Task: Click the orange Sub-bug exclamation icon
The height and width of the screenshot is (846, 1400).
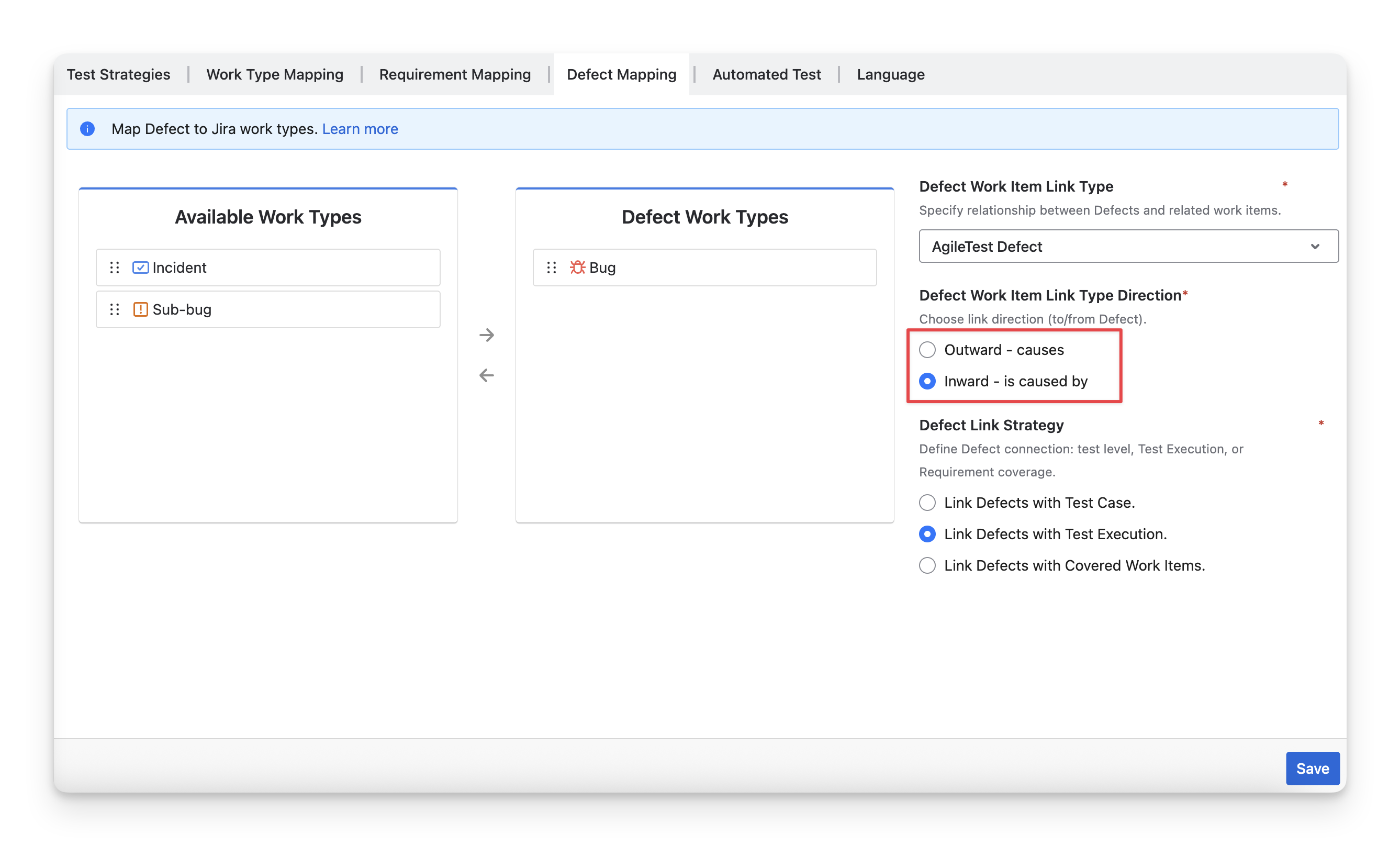Action: point(140,309)
